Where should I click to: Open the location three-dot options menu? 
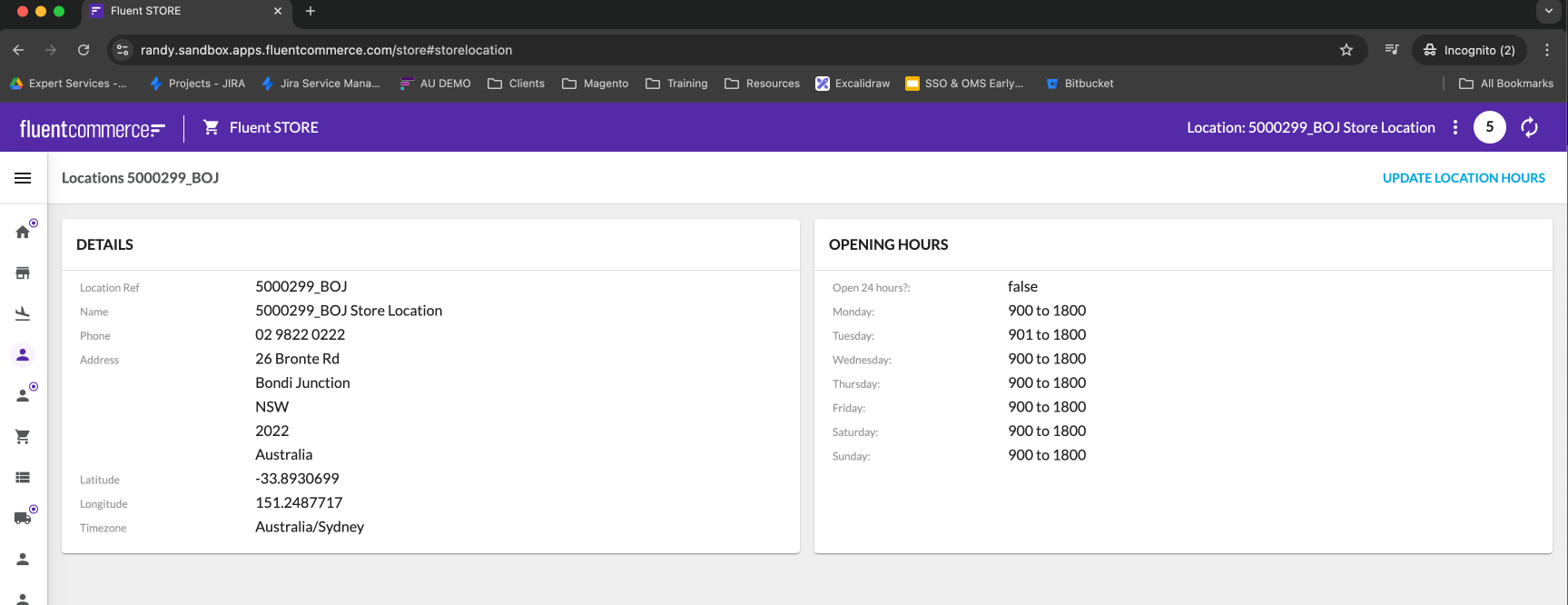1455,128
